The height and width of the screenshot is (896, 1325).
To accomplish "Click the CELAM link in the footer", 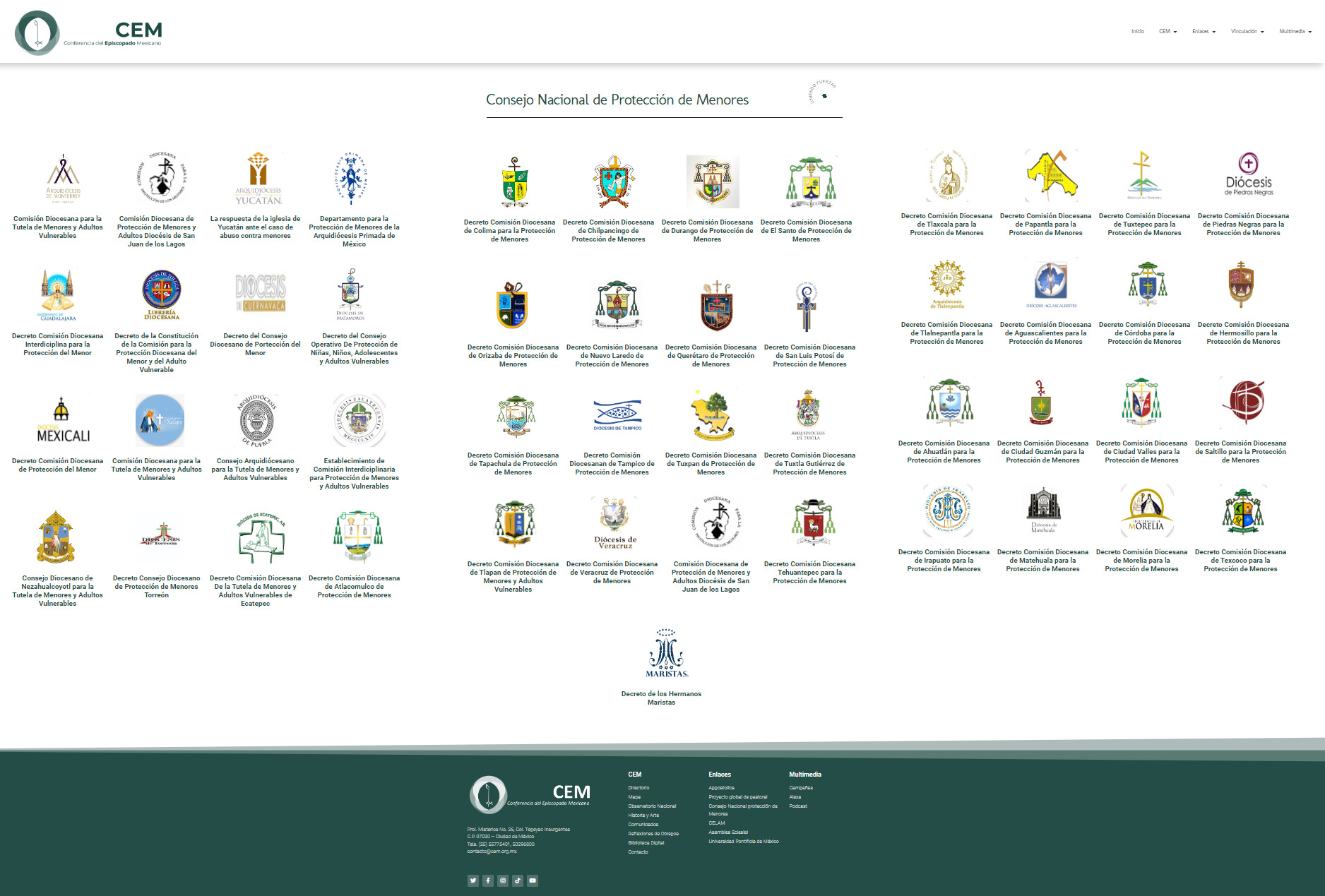I will pos(717,823).
